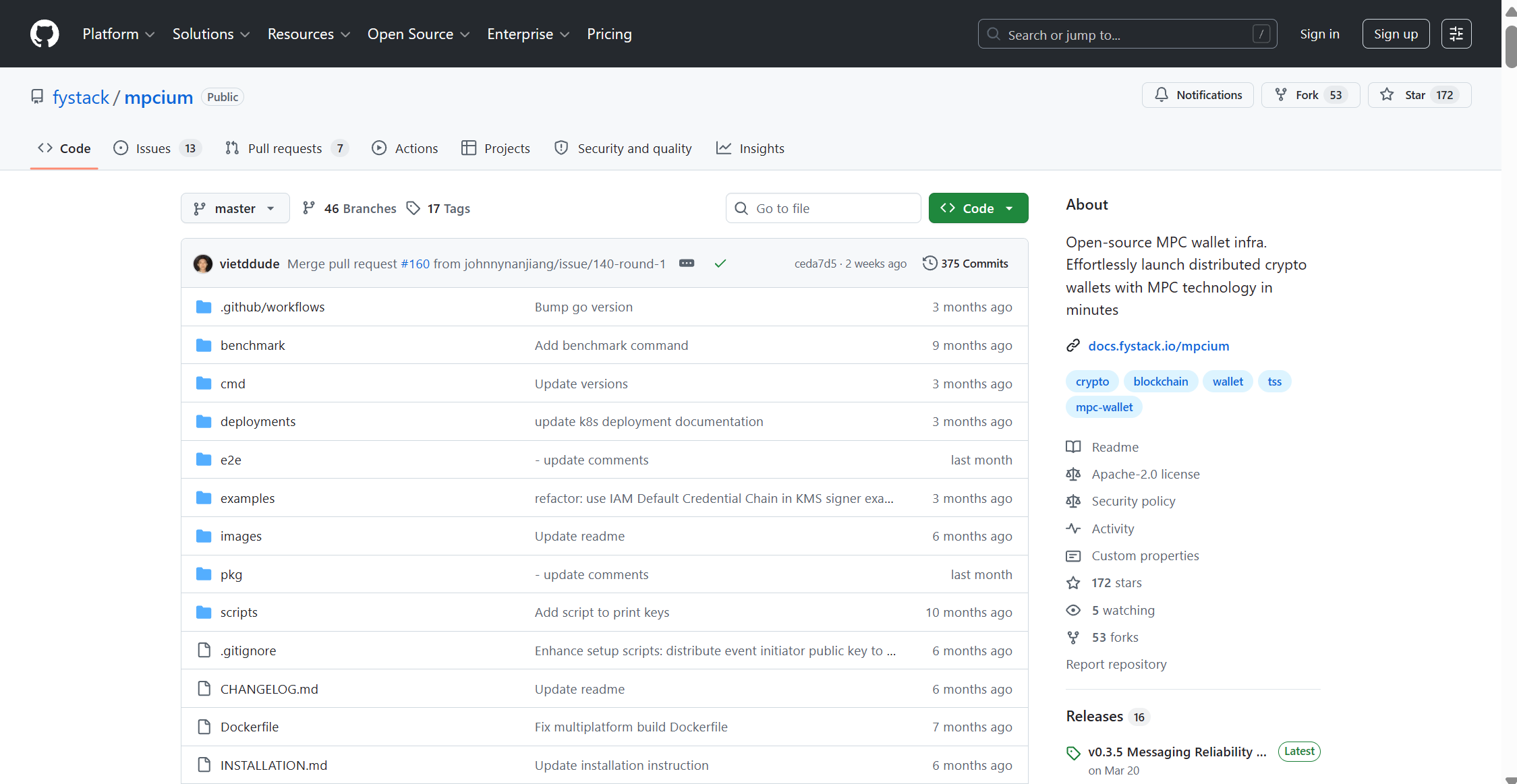Switch to the Actions tab
Image resolution: width=1517 pixels, height=784 pixels.
tap(405, 148)
